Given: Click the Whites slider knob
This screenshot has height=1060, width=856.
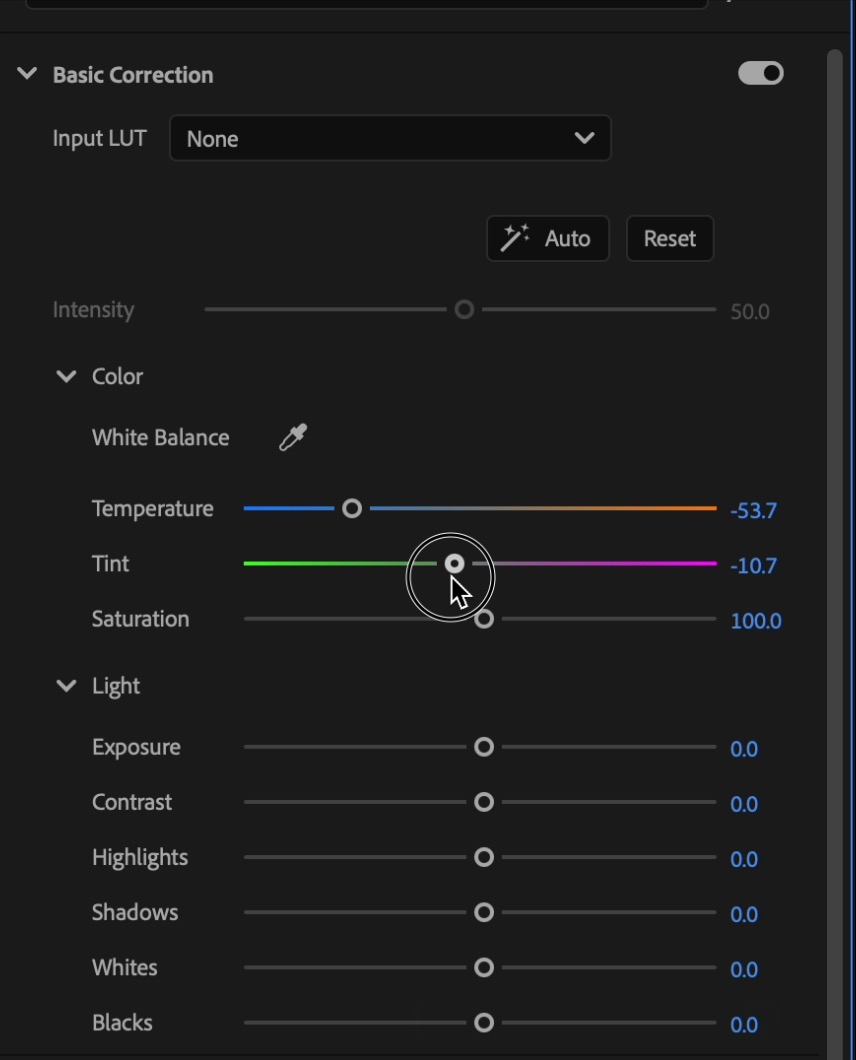Looking at the screenshot, I should tap(484, 967).
